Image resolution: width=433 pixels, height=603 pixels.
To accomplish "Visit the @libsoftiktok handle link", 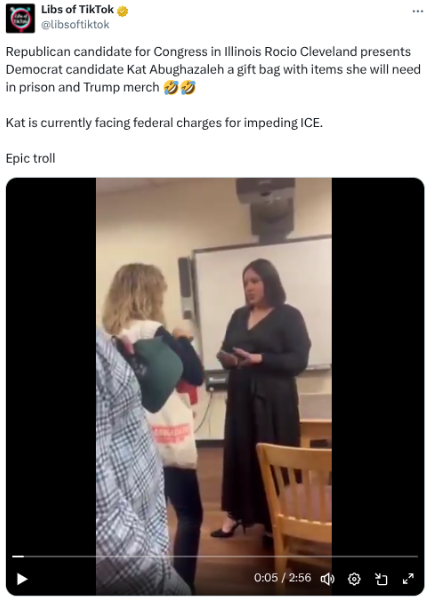I will tap(75, 25).
